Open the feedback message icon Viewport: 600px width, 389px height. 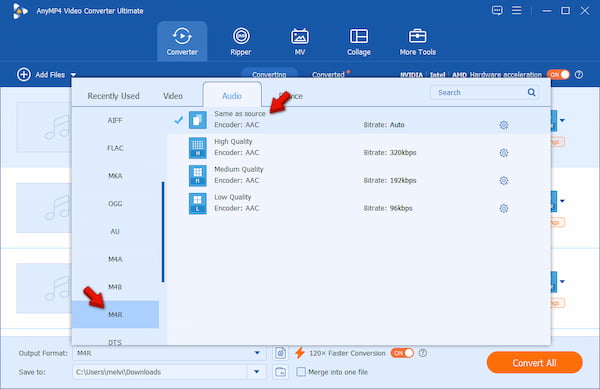(497, 10)
